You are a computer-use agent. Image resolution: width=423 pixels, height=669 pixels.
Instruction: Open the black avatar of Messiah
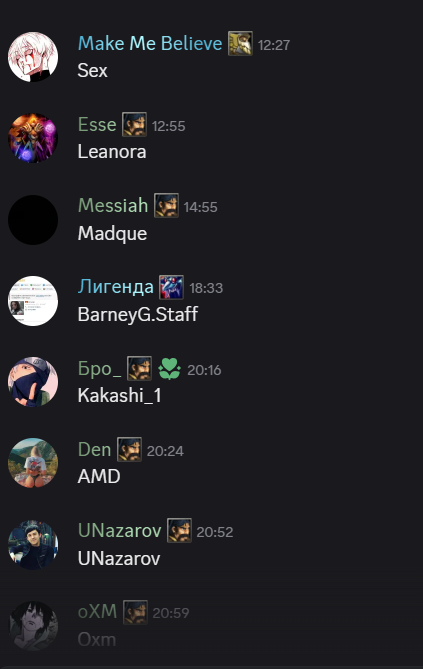(33, 220)
